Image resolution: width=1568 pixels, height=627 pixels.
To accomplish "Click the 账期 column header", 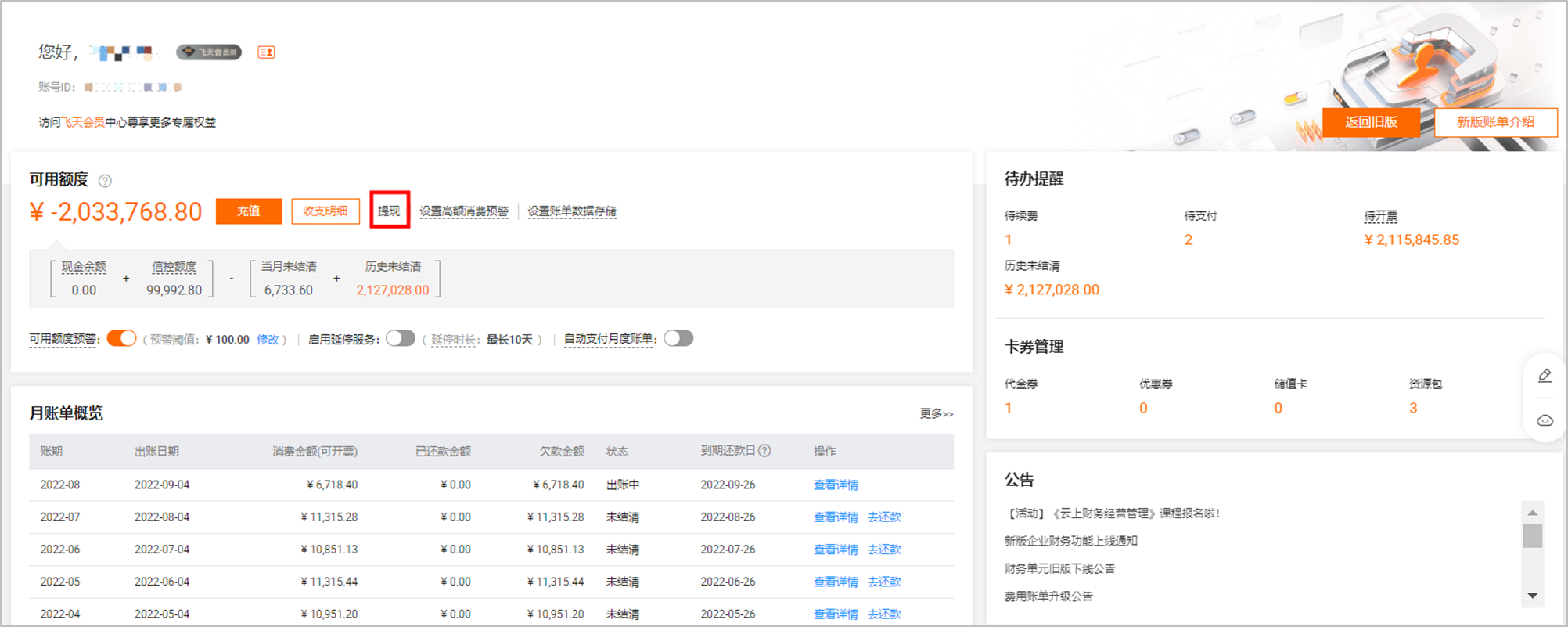I will point(52,452).
